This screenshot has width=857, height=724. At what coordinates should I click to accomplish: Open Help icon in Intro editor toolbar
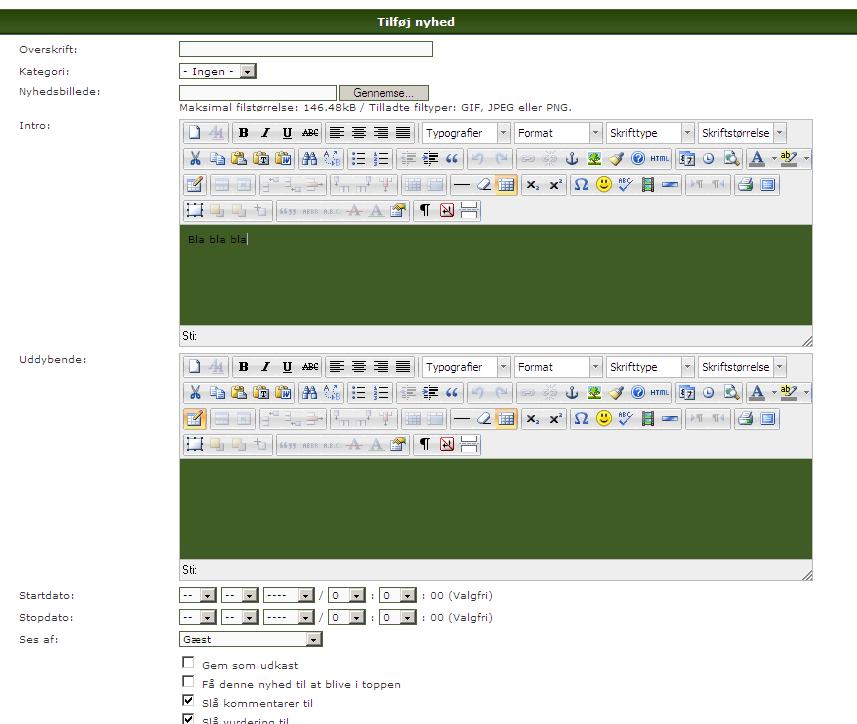(638, 159)
